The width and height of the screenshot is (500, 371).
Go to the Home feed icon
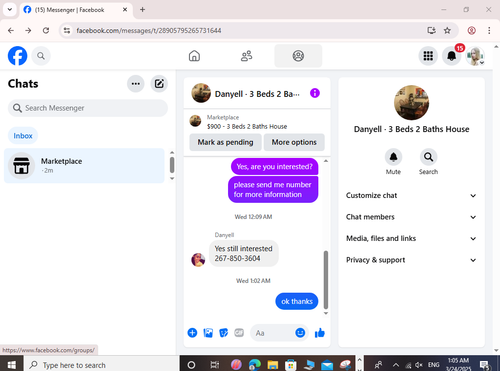click(194, 56)
